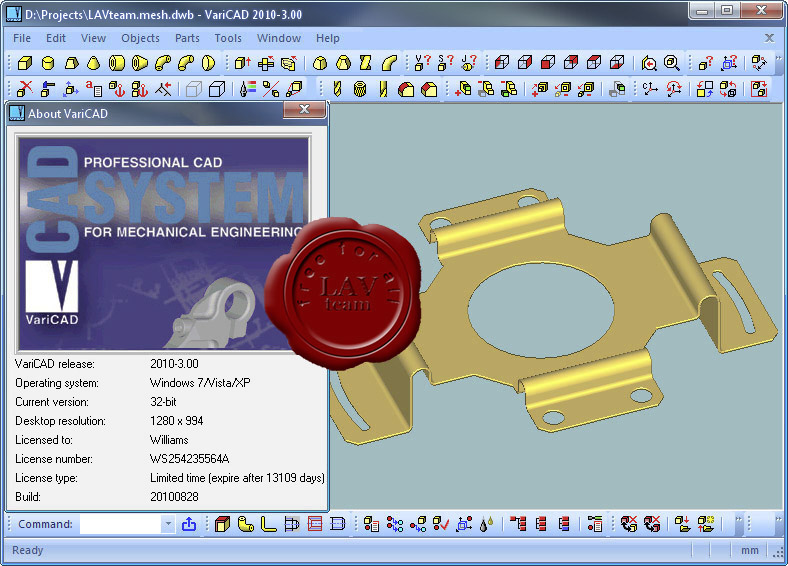Click the red dimension frame icon at bottom
The height and width of the screenshot is (566, 788).
315,524
